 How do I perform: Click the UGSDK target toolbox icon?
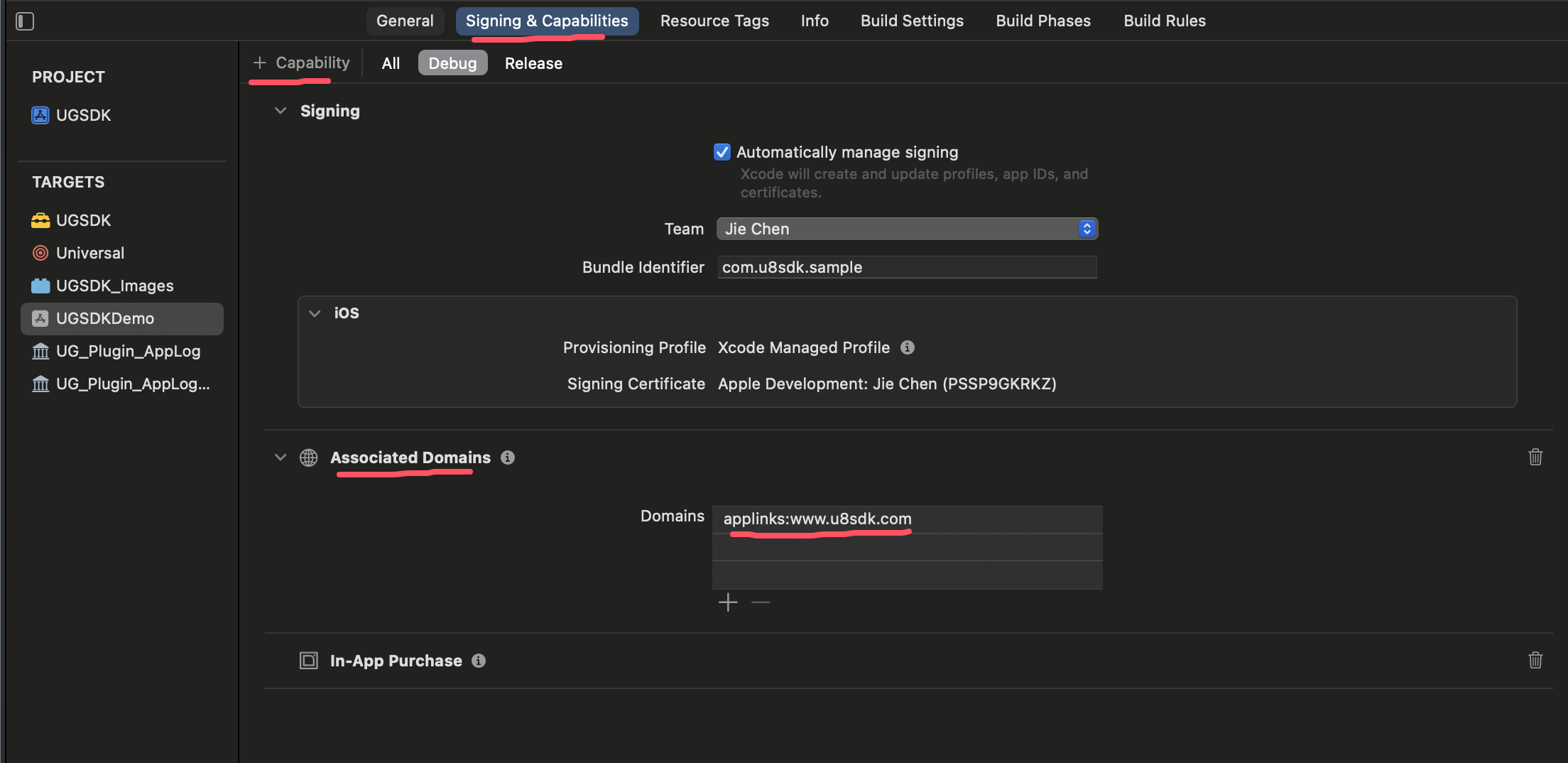pyautogui.click(x=40, y=220)
